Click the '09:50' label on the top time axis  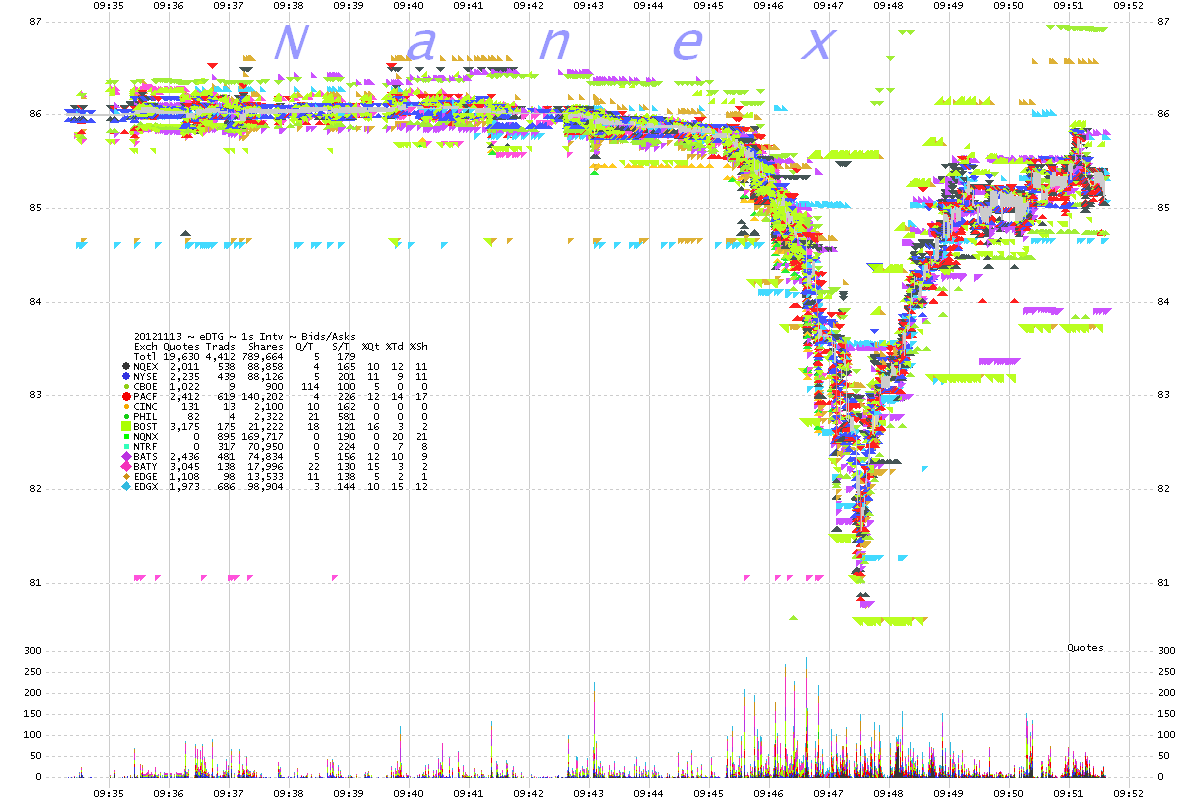(x=1009, y=6)
